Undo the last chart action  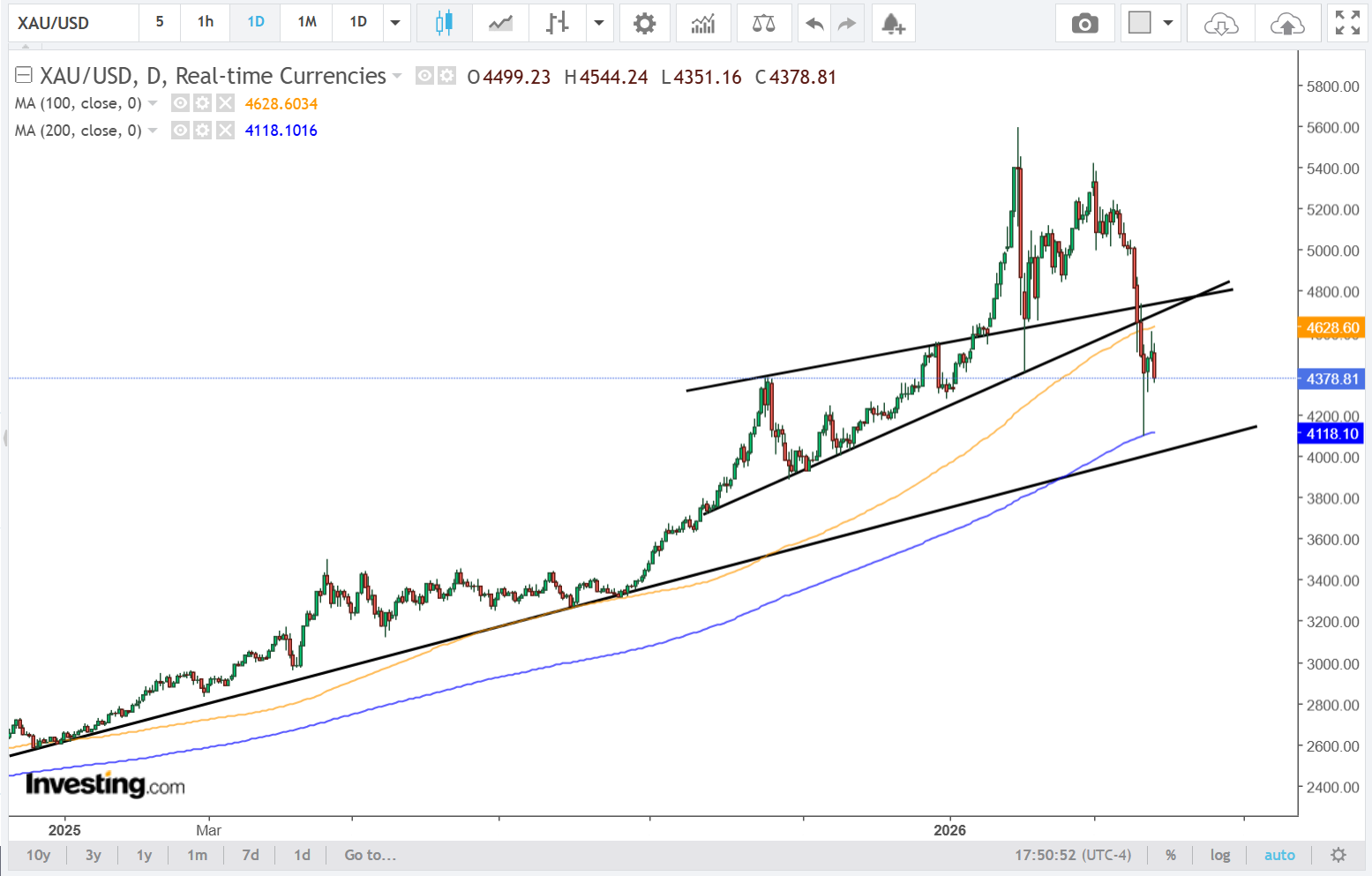click(814, 23)
